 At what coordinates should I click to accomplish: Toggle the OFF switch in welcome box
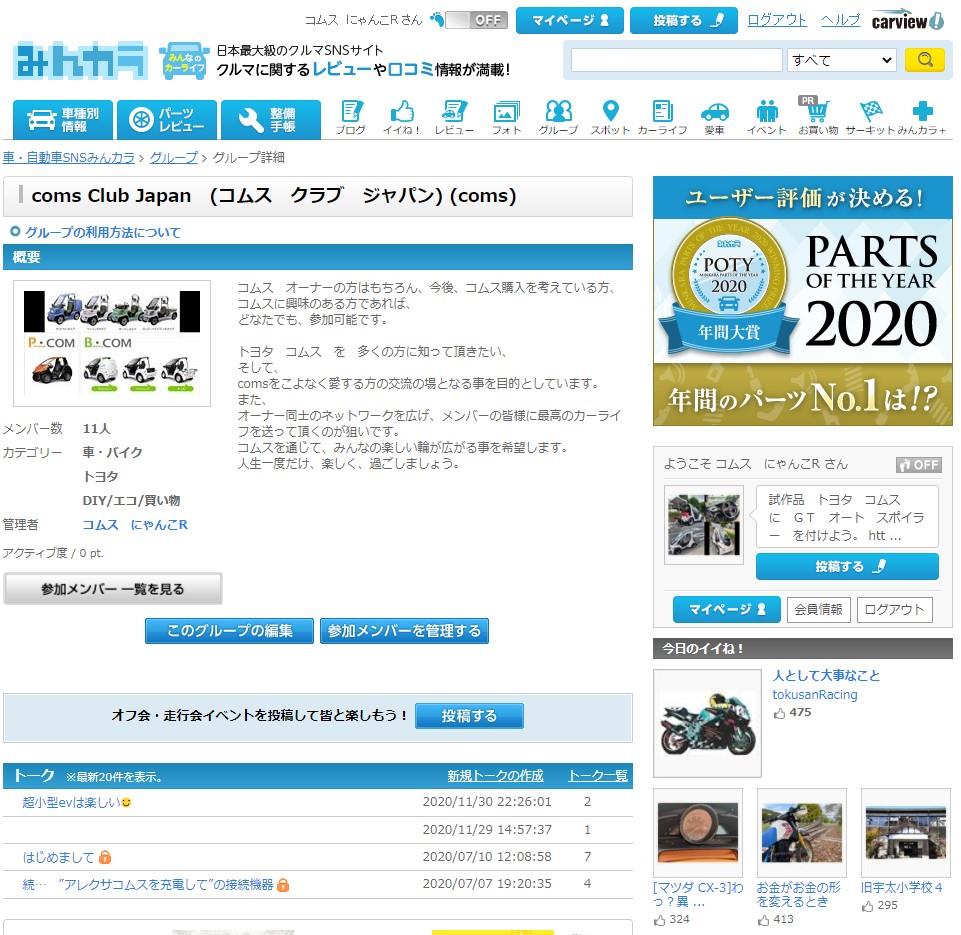pos(919,465)
